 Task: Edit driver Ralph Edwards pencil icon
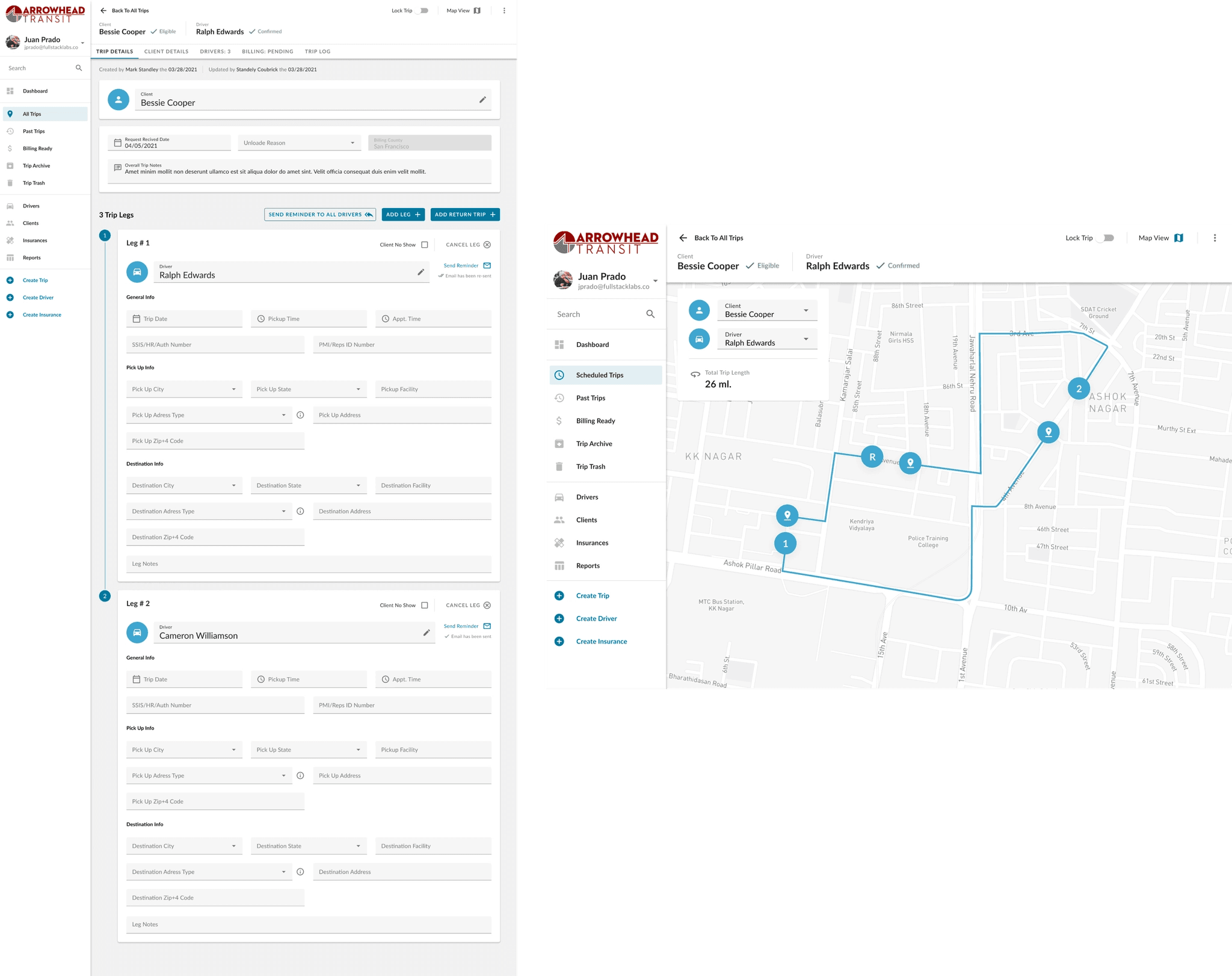pyautogui.click(x=421, y=272)
